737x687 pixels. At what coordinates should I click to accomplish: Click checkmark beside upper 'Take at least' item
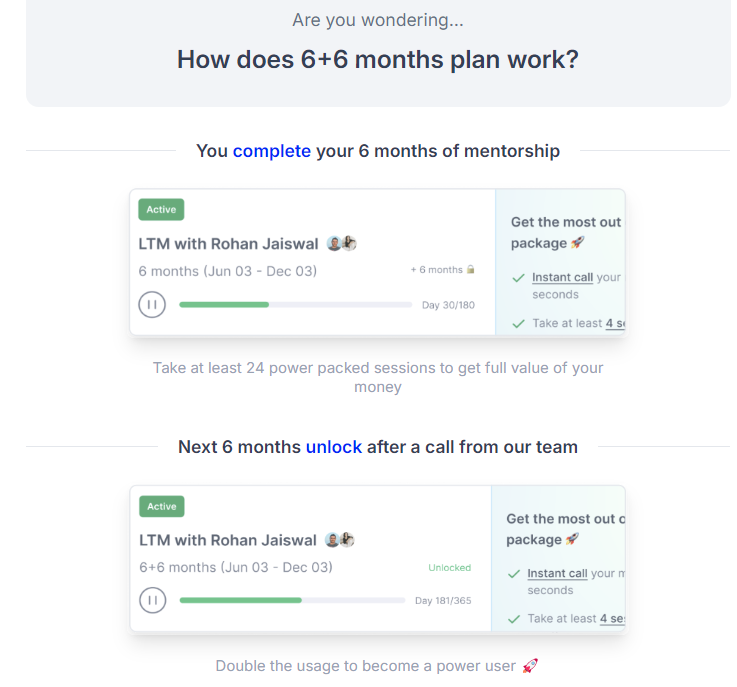tap(518, 323)
